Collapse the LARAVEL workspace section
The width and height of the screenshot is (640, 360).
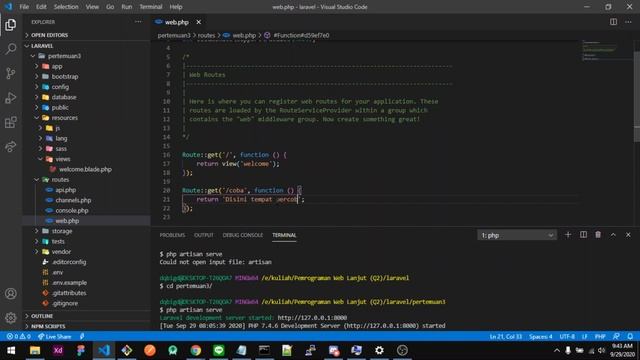(x=87, y=46)
